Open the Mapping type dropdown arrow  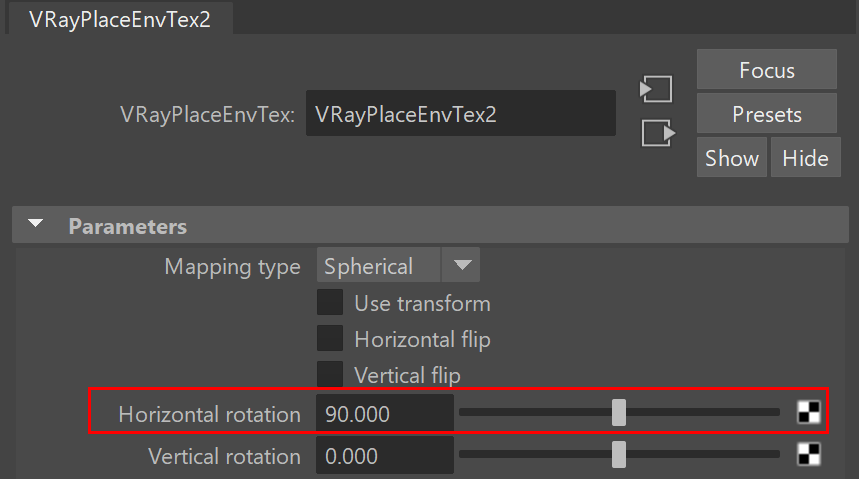tap(462, 265)
